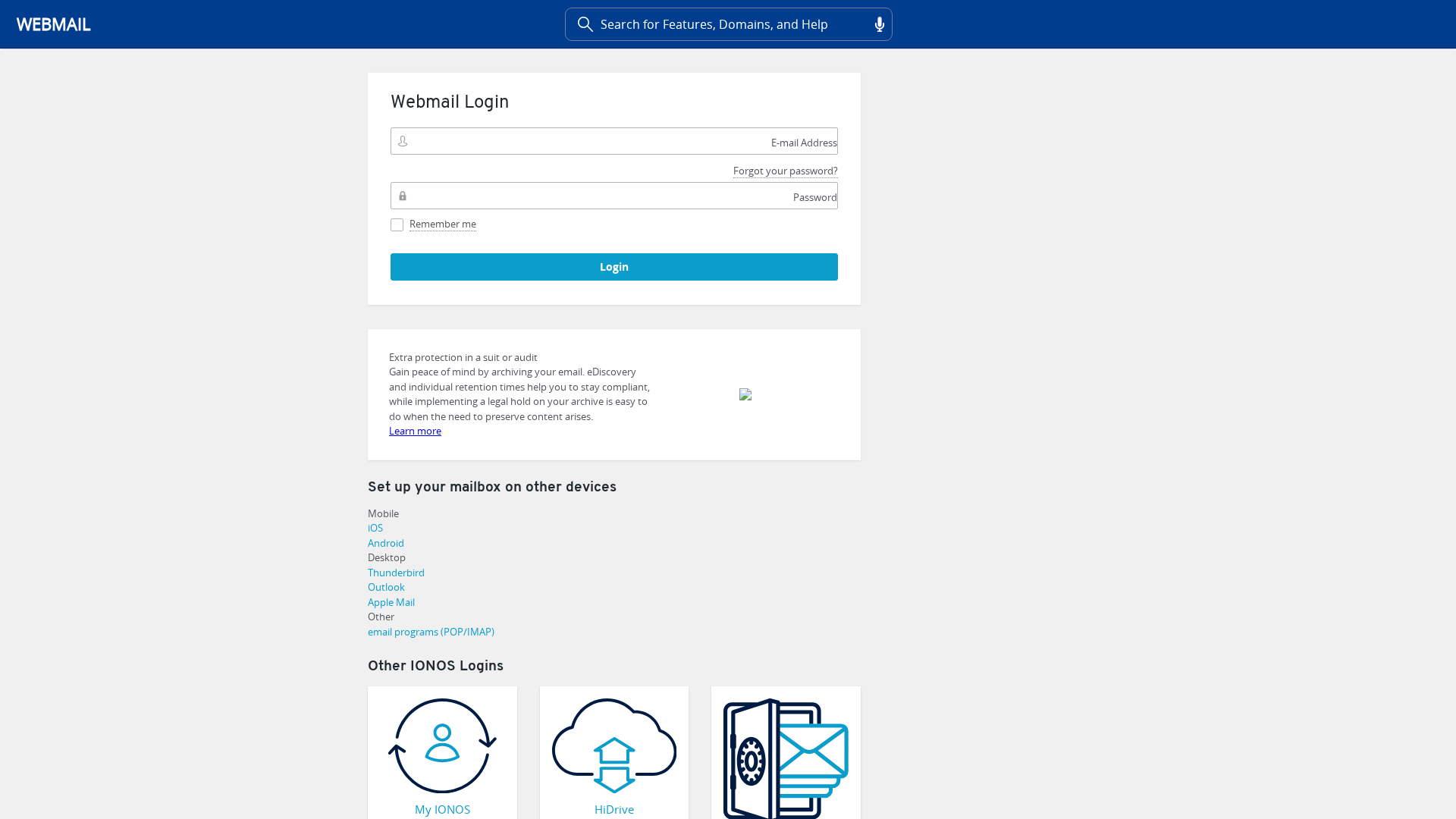The width and height of the screenshot is (1456, 819).
Task: Open the Forgot your password link
Action: (x=785, y=171)
